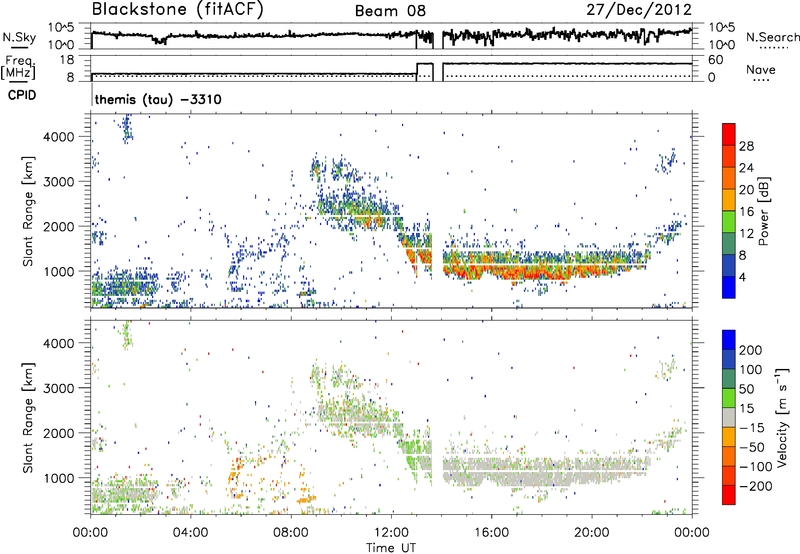The image size is (800, 554).
Task: Click the "12" Power colorbar value
Action: pyautogui.click(x=746, y=234)
